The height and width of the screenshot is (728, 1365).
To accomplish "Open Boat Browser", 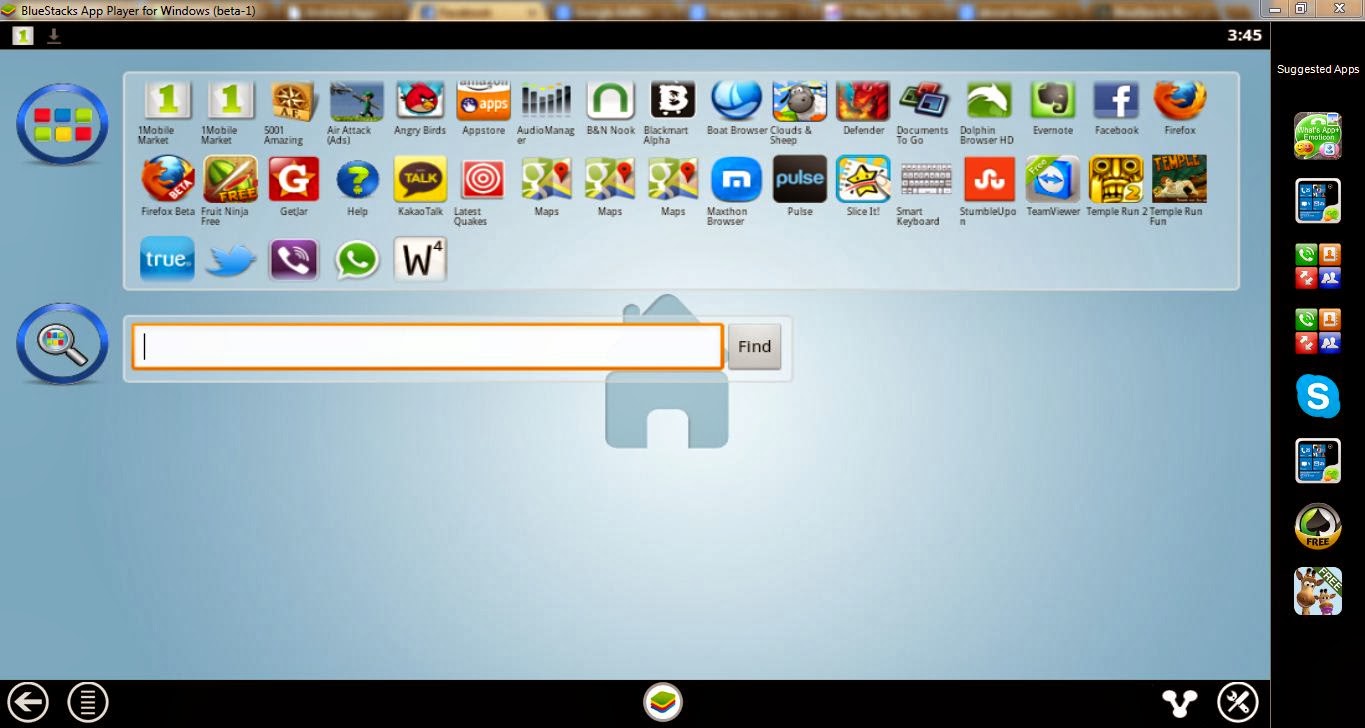I will pos(736,102).
